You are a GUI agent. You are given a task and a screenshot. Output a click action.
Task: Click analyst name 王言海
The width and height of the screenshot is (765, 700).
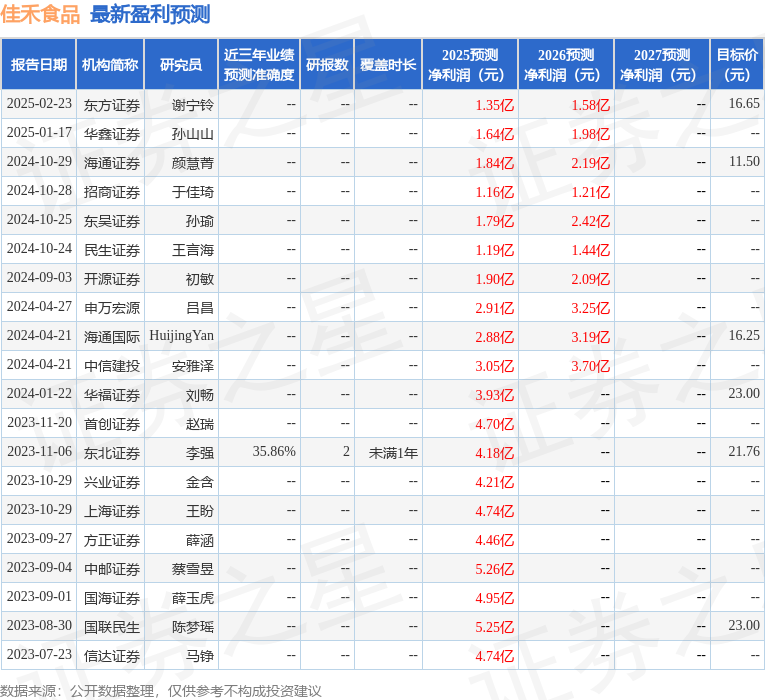point(193,250)
